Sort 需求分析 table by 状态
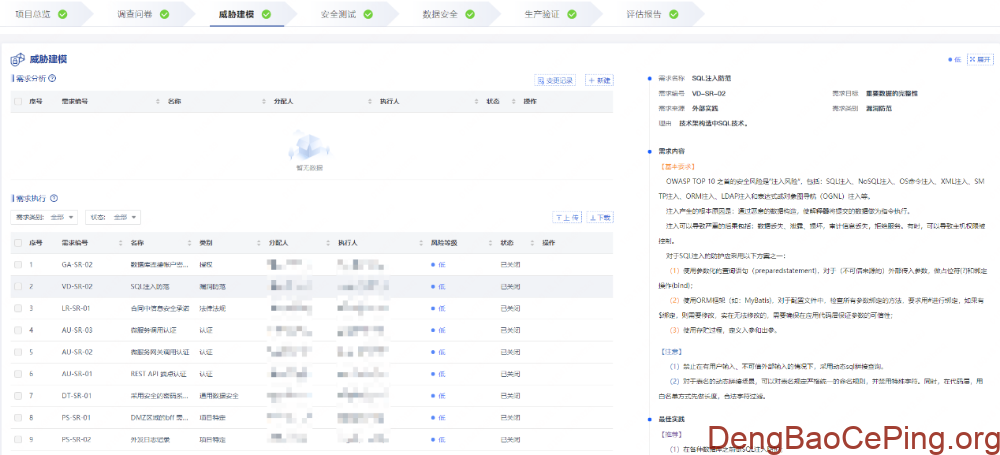Screen dimensions: 1000x455 click(514, 101)
